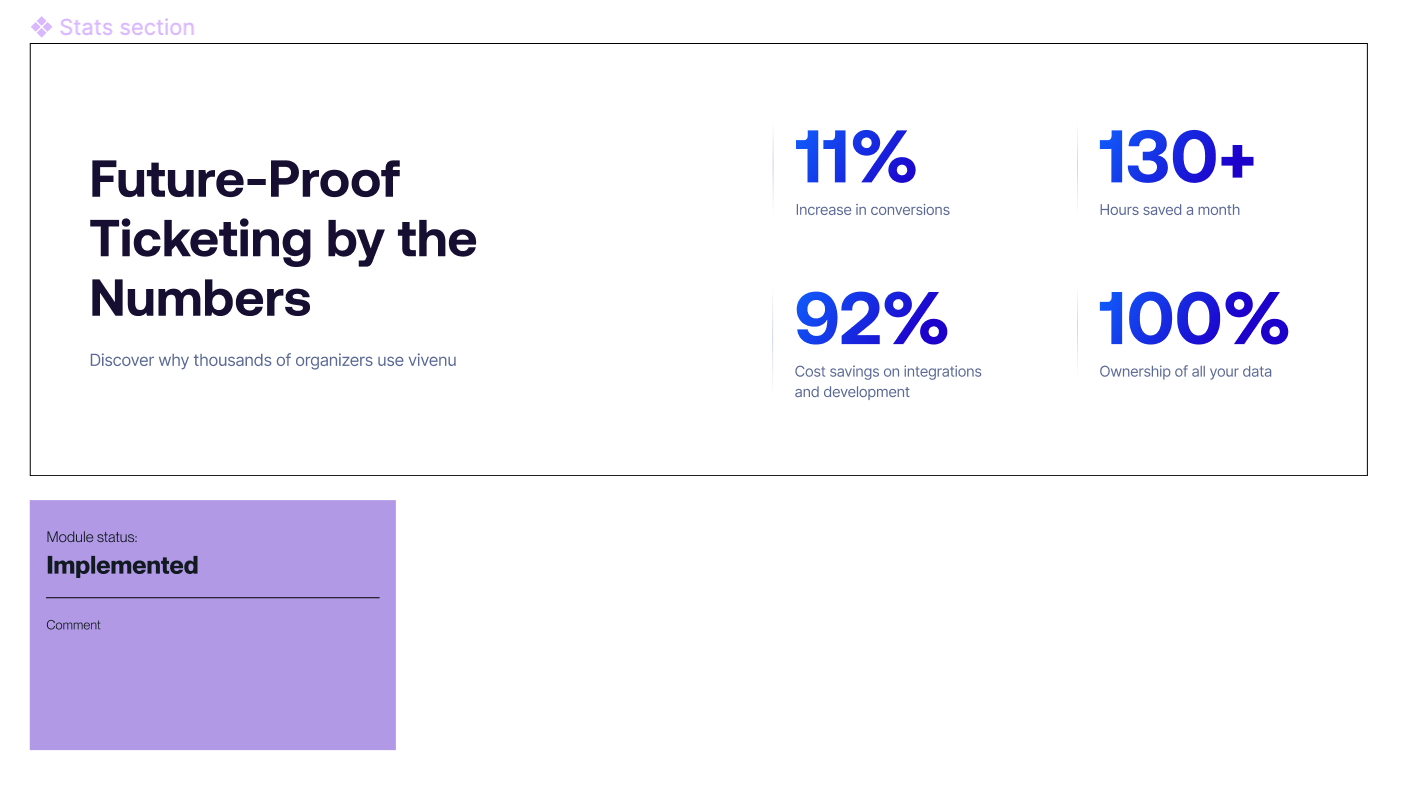Select the 130+ statistic number

[x=1176, y=157]
